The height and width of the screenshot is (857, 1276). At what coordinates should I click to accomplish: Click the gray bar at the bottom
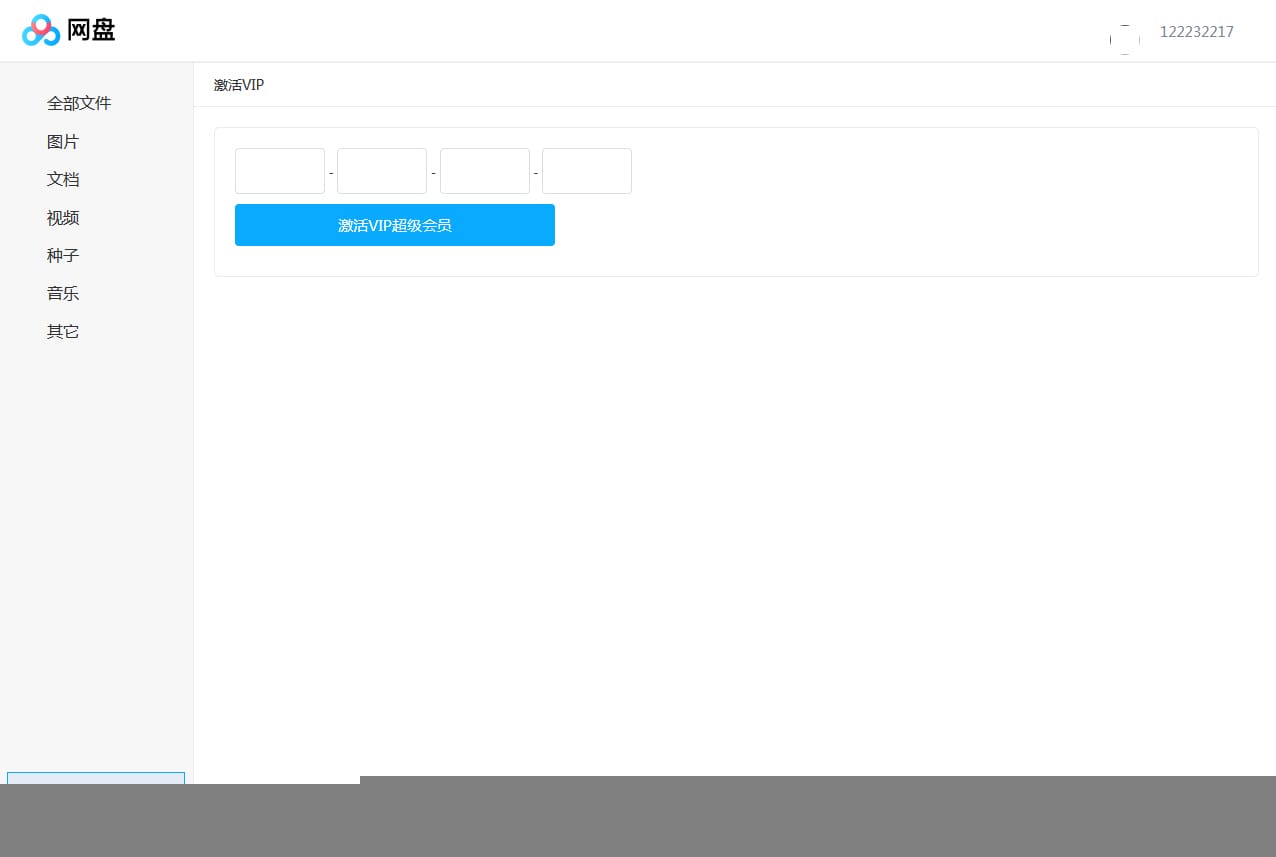coord(700,820)
